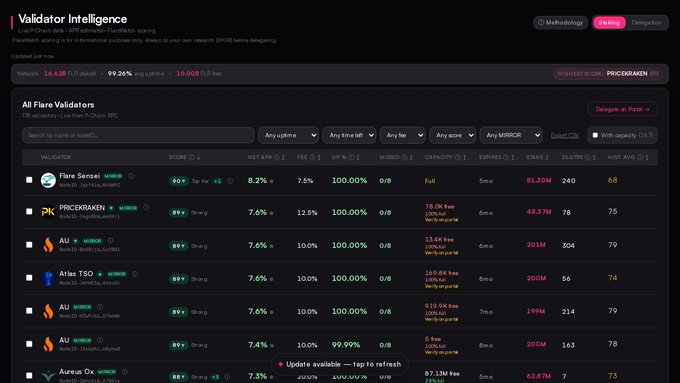Tick the Atlas TSO row checkbox
The height and width of the screenshot is (383, 680).
[x=29, y=278]
